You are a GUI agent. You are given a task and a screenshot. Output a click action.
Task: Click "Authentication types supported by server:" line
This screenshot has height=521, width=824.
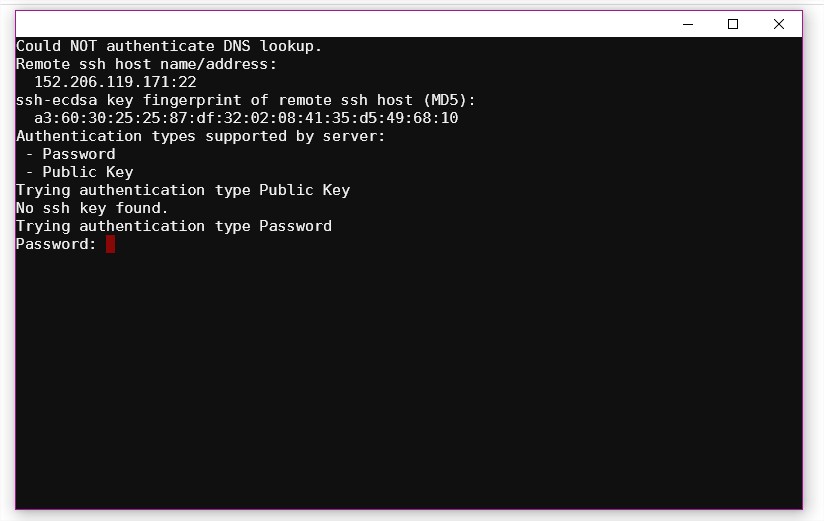[200, 136]
